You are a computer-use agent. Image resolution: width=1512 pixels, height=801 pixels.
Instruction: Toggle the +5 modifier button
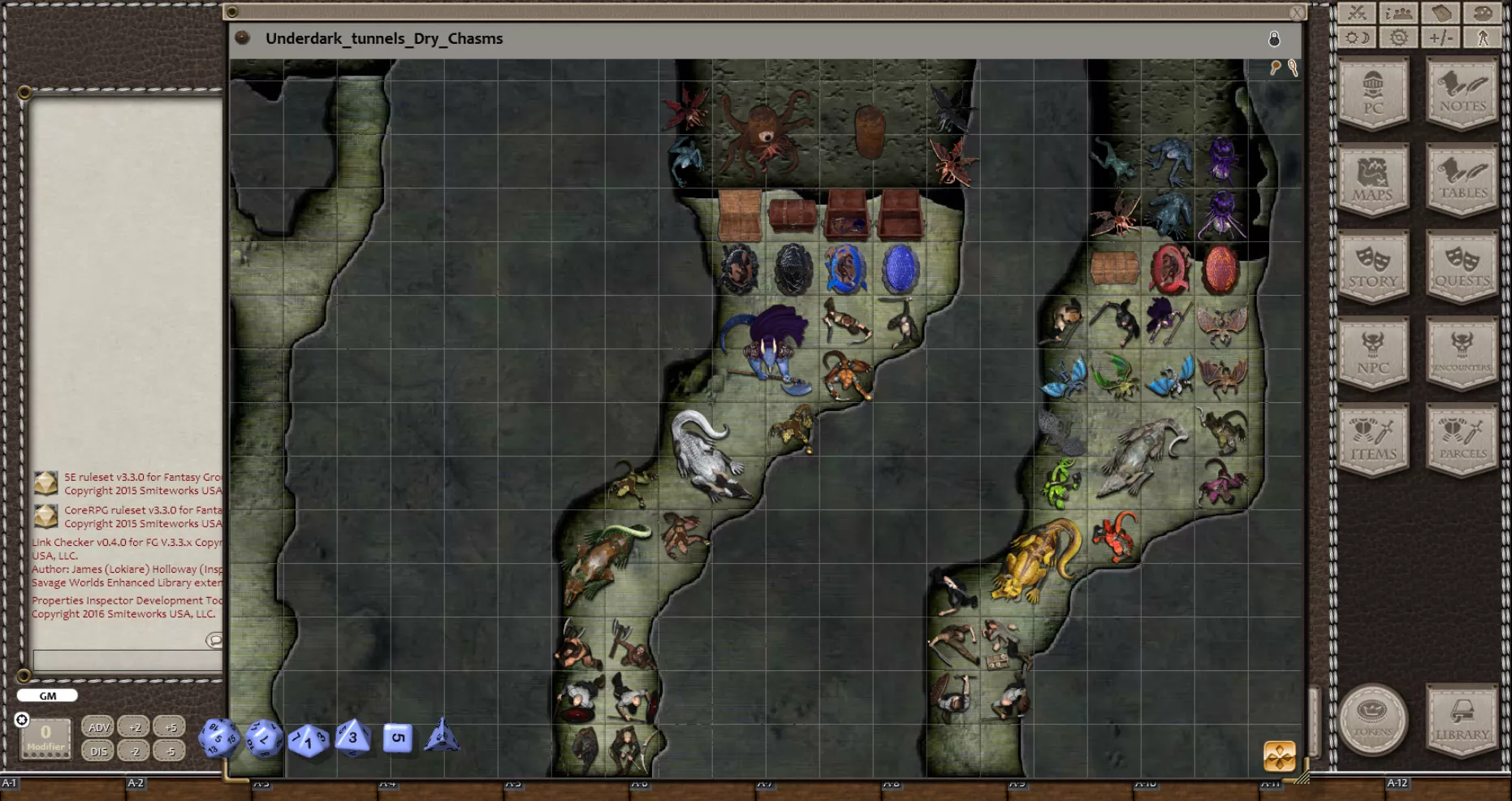pyautogui.click(x=170, y=727)
